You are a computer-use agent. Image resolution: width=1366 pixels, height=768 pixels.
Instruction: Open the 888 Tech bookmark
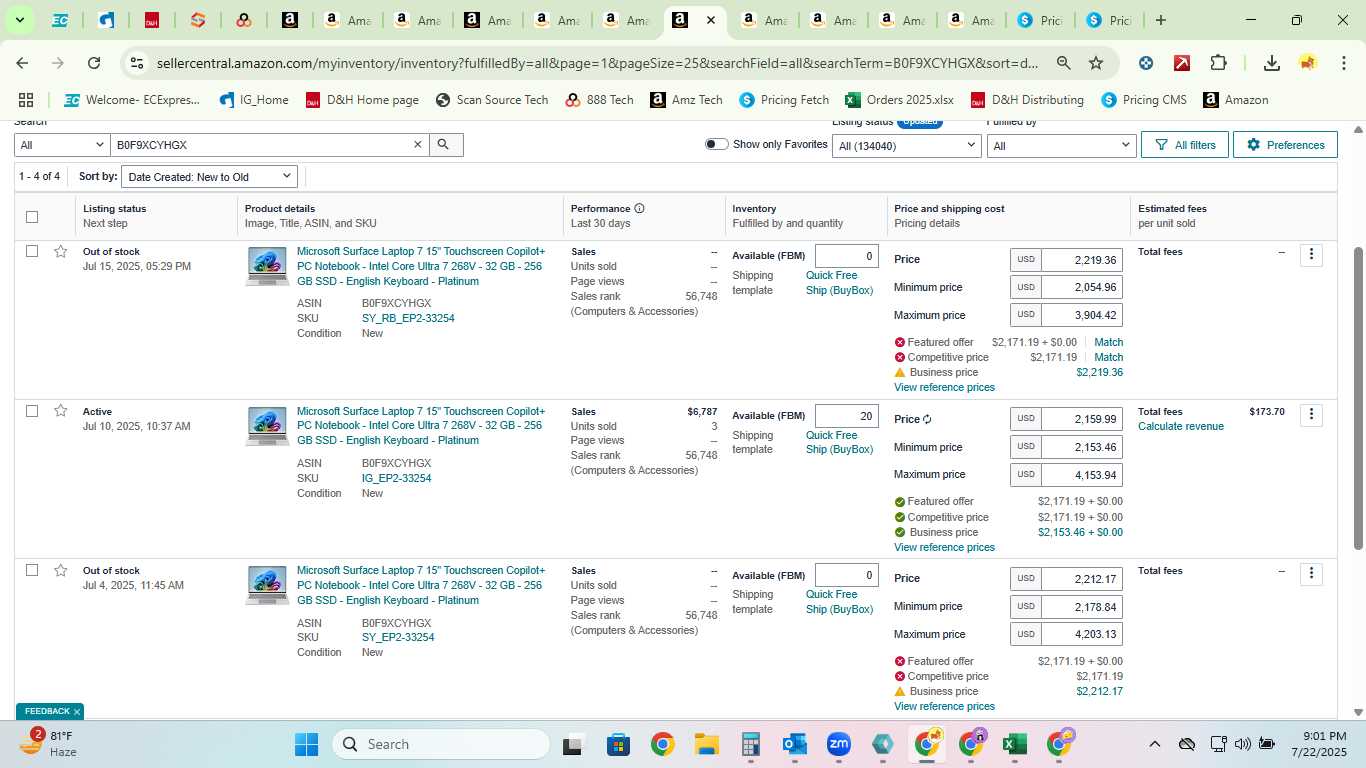click(599, 100)
